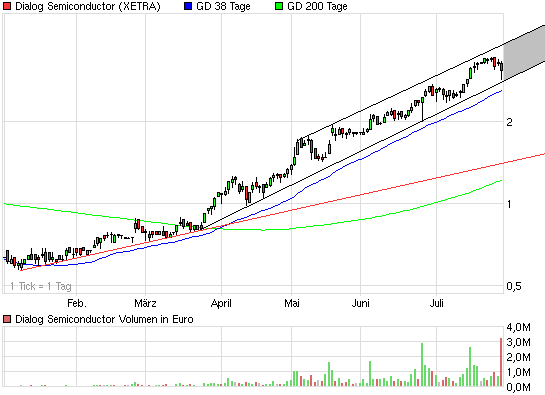
Task: Click the green GD 200 Tage legend swatch
Action: pos(279,6)
